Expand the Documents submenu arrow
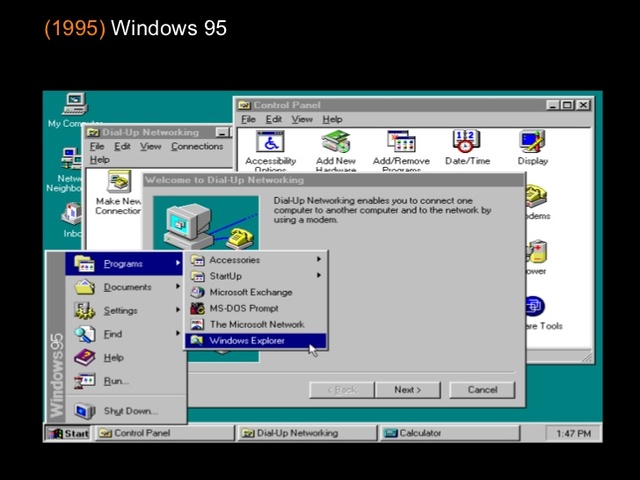The image size is (640, 480). point(178,287)
